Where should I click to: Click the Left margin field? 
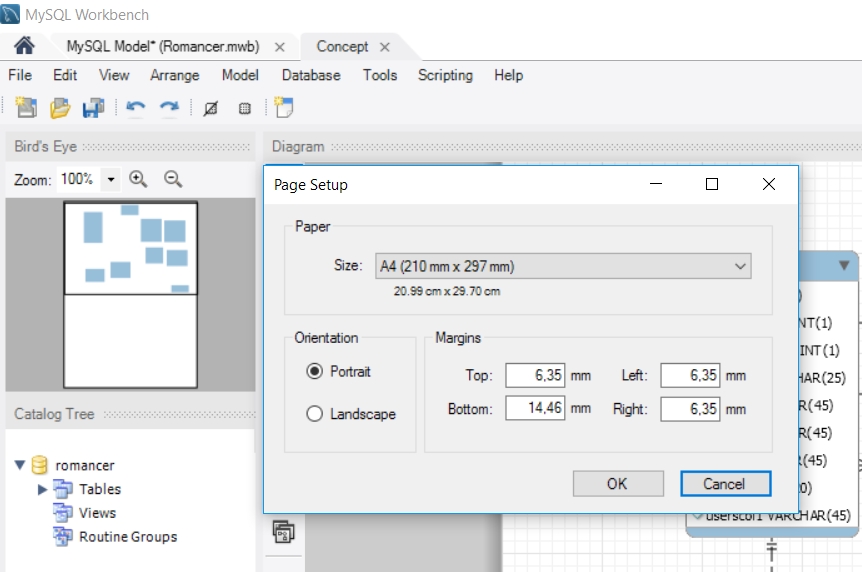pos(690,375)
